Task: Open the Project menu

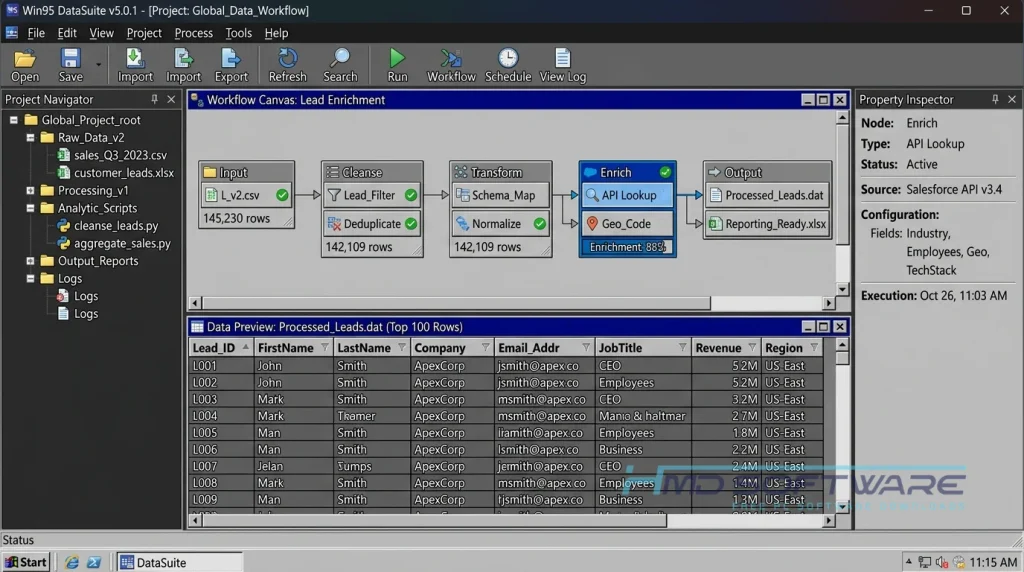Action: tap(144, 33)
